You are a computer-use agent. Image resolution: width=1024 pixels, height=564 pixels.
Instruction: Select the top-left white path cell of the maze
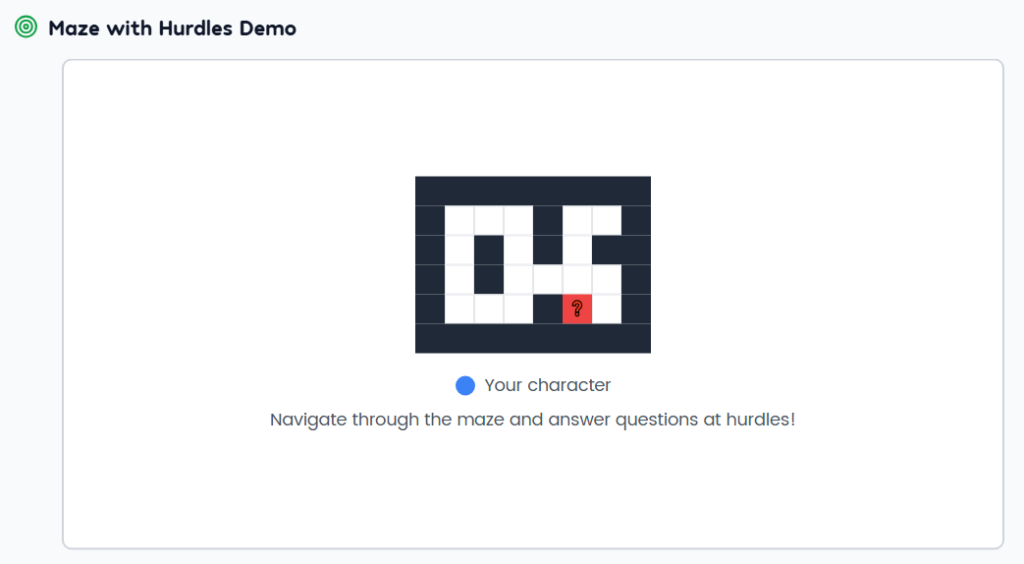pos(459,221)
